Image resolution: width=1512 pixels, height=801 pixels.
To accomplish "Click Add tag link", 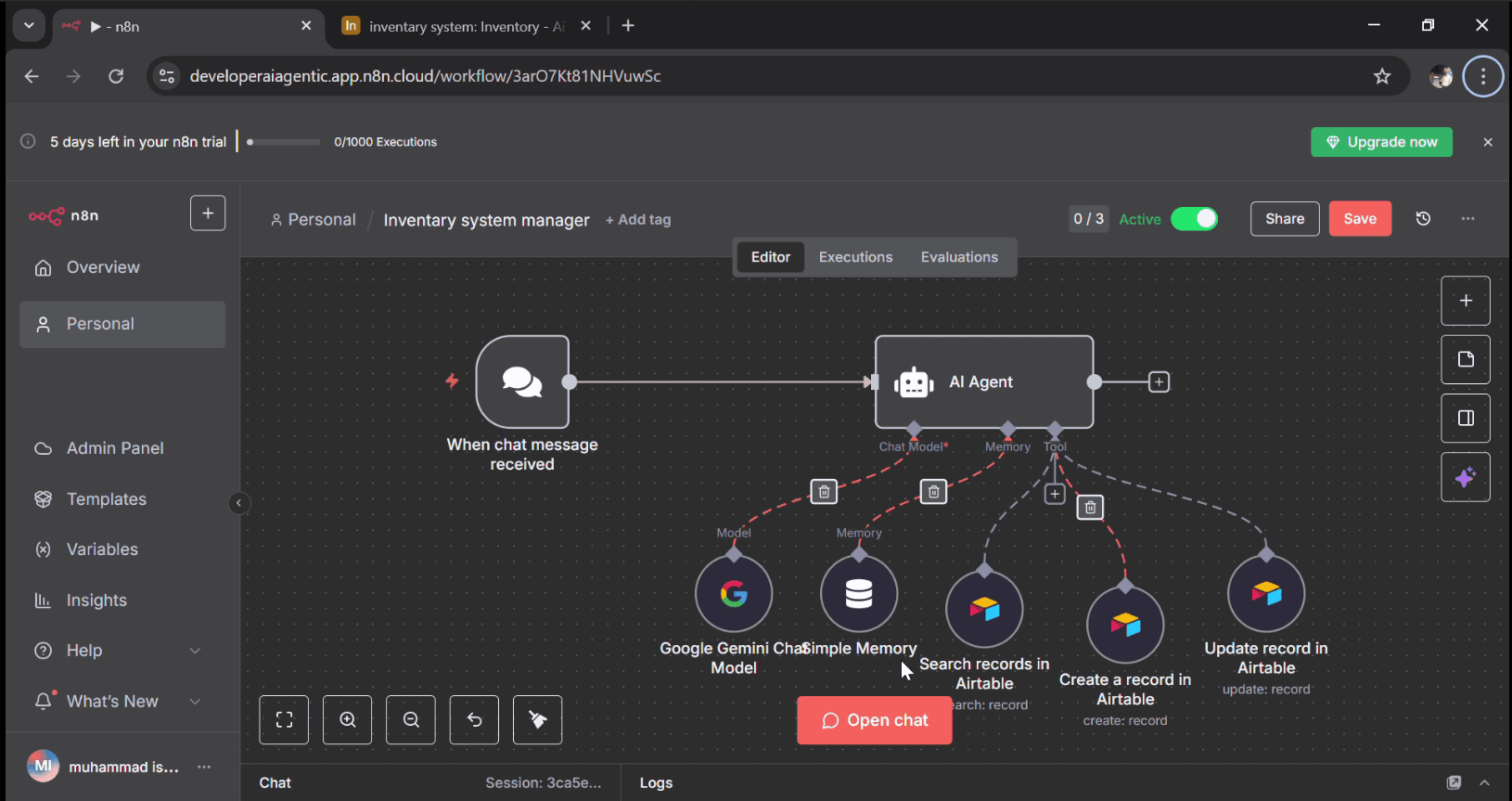I will coord(638,220).
